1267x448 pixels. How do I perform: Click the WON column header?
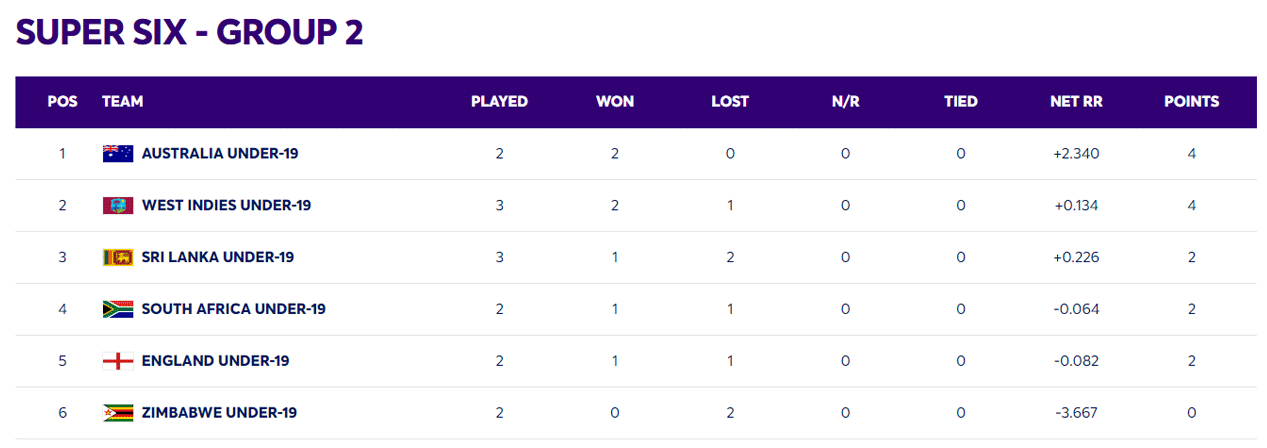click(615, 102)
